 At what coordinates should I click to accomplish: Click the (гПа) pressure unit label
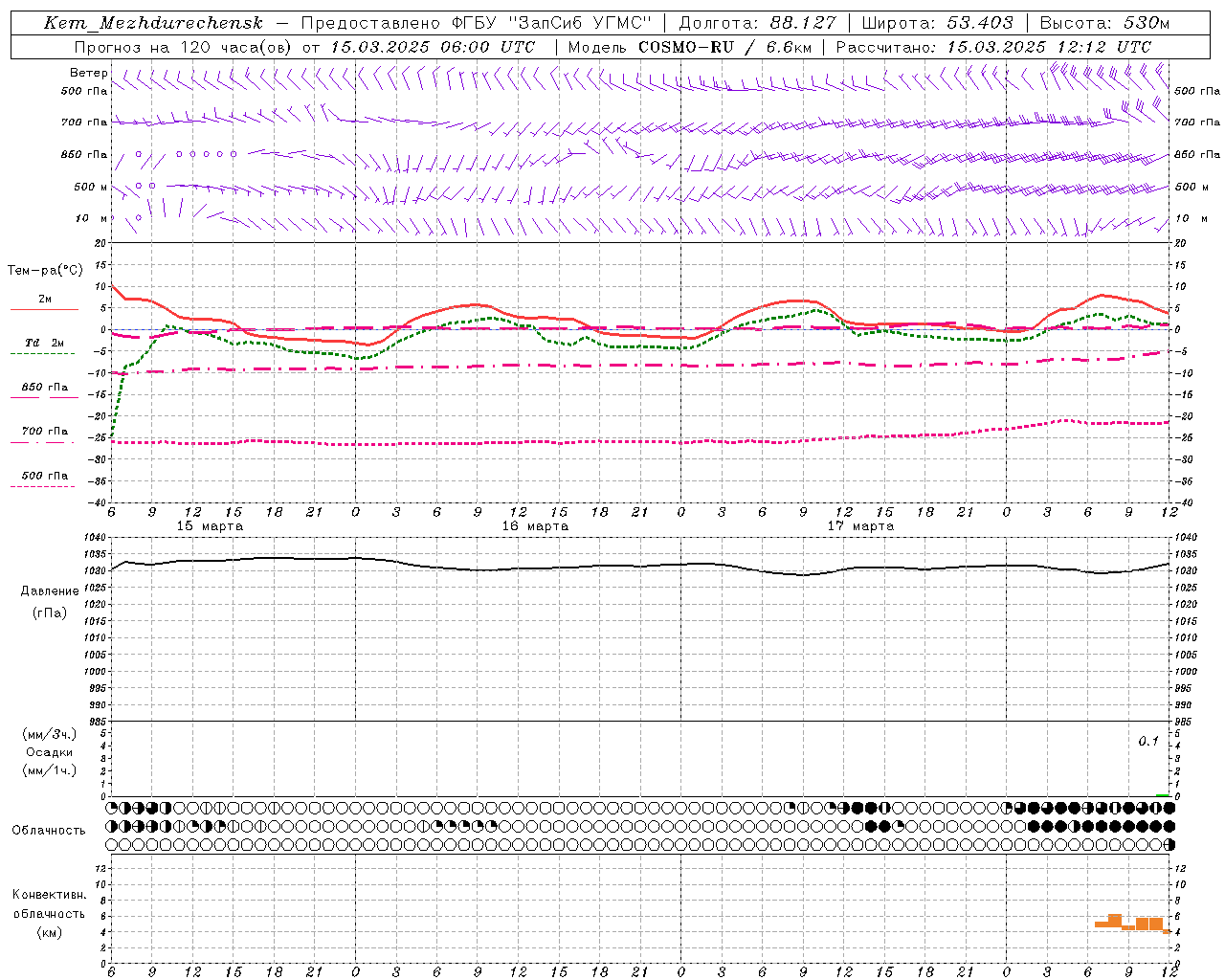point(50,612)
